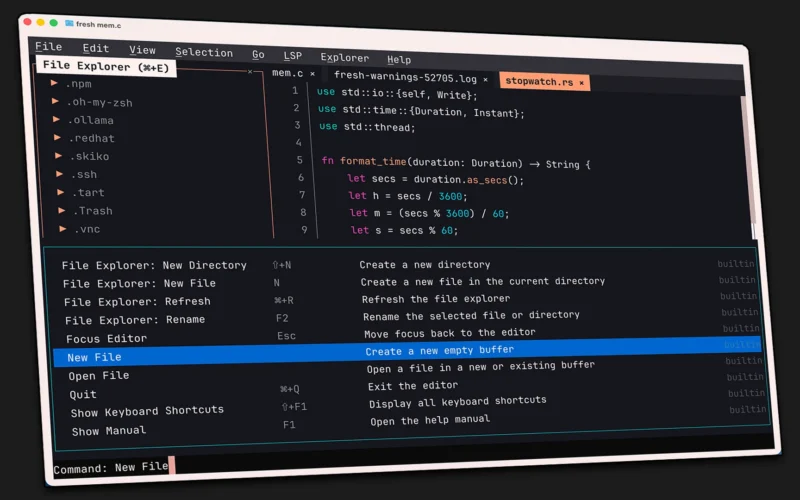800x500 pixels.
Task: Switch to the mem.c tab
Action: pos(288,73)
